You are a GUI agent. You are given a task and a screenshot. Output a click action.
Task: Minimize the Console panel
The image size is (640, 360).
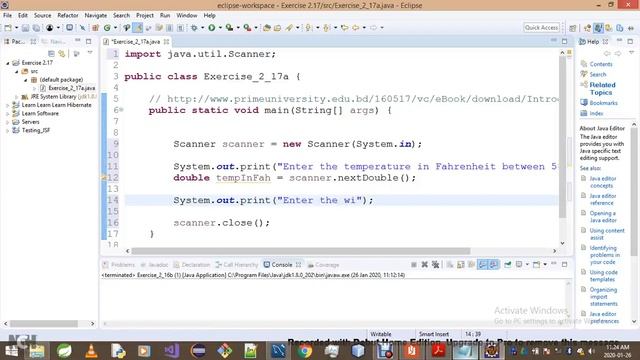553,264
